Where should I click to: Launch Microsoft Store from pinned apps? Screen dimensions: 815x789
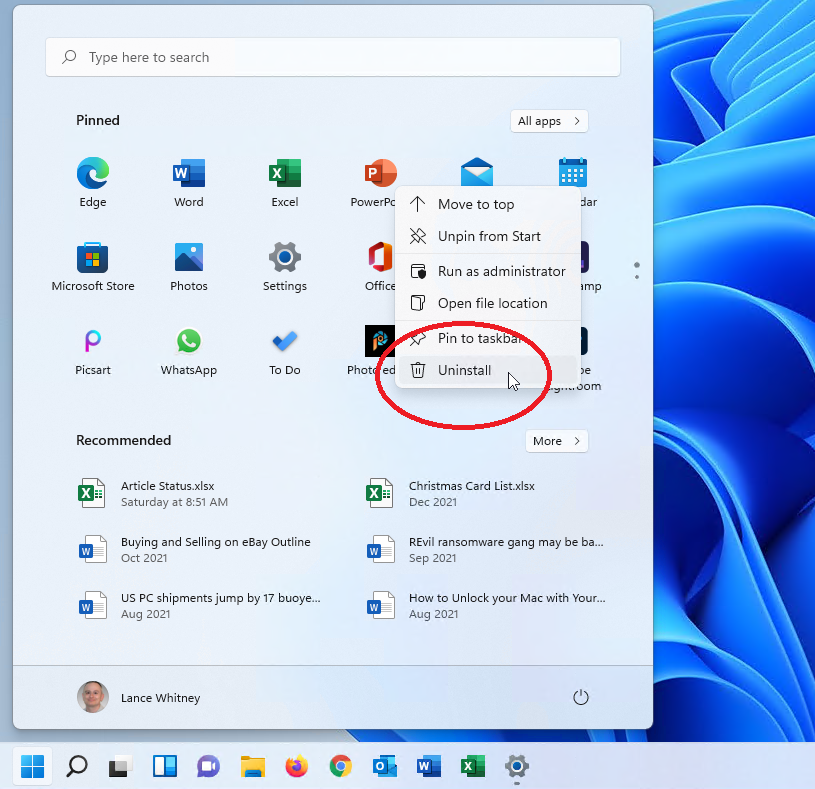coord(93,266)
